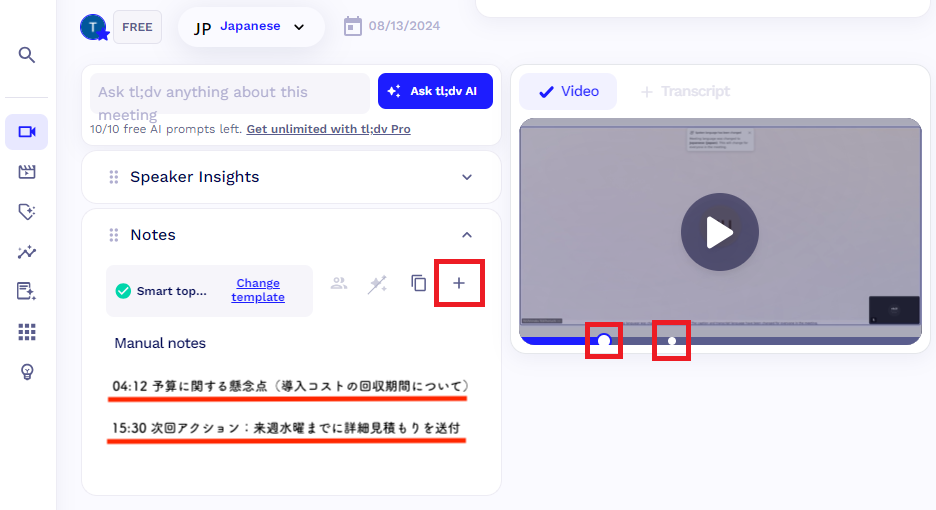Collapse the Notes section
Screen dimensions: 936x510
(x=466, y=235)
